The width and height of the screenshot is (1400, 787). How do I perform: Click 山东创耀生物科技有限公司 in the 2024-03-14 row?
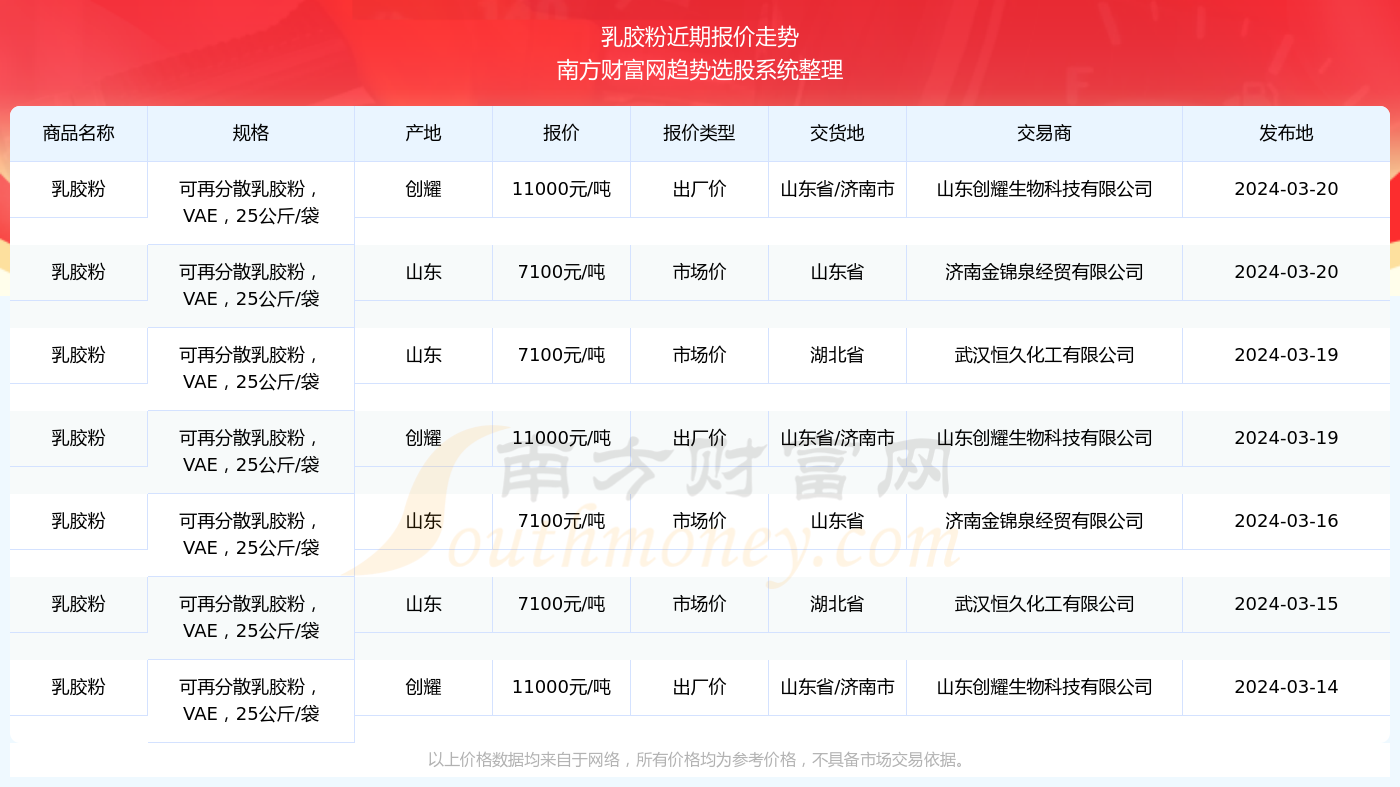click(x=1044, y=687)
